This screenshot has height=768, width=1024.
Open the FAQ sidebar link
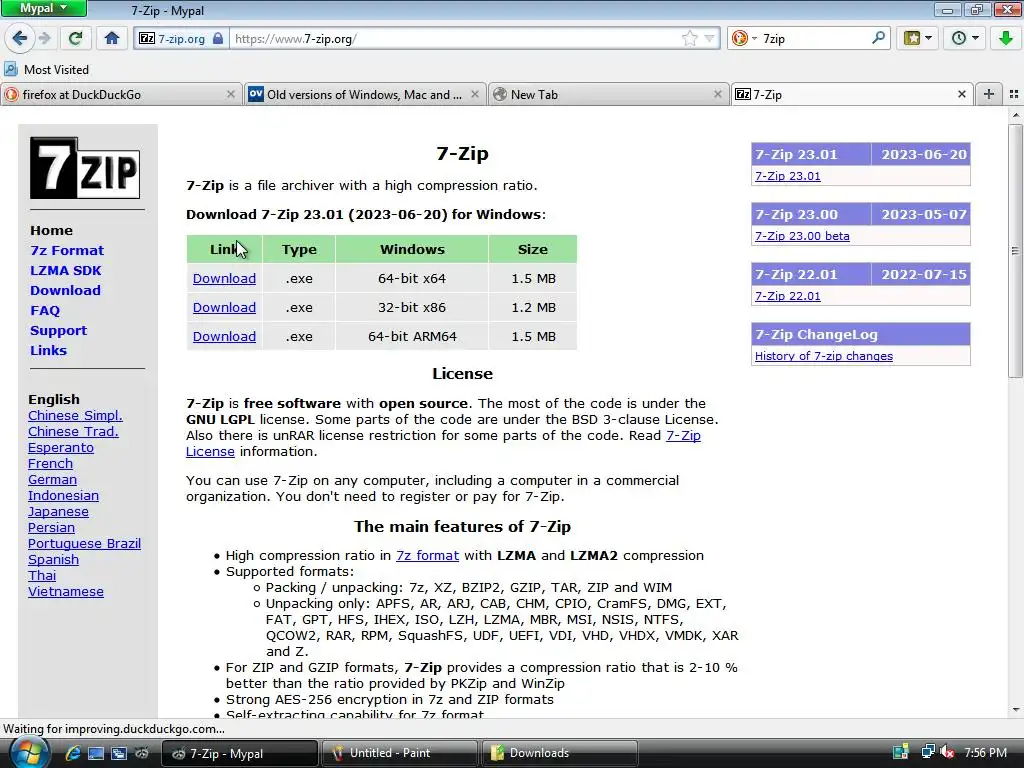44,310
